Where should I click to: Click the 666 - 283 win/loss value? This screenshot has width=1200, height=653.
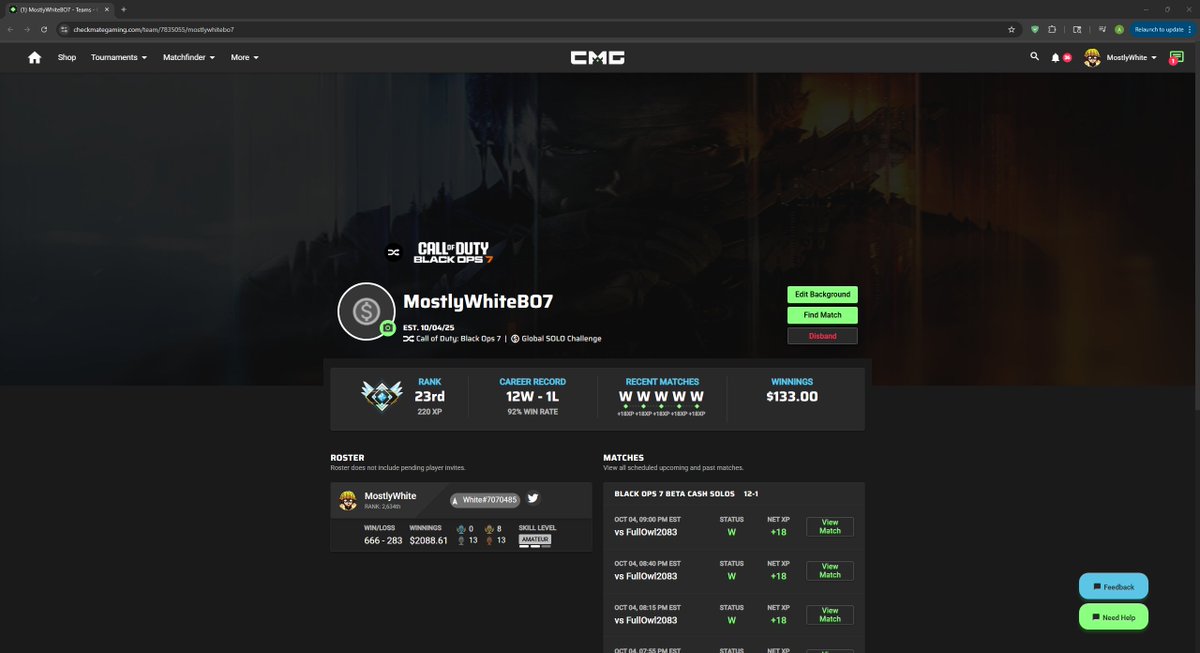point(383,541)
